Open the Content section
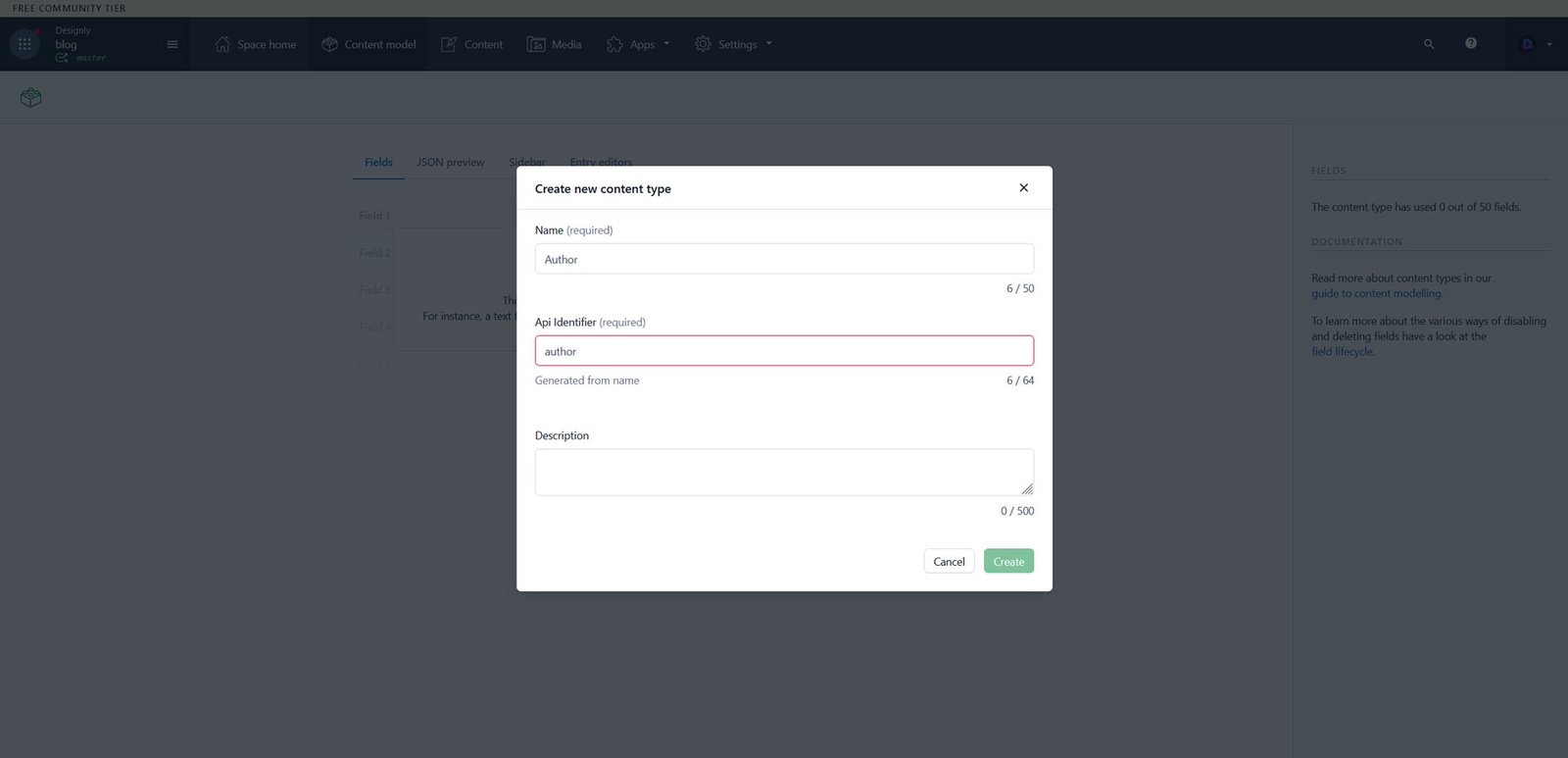Screen dimensions: 1568x758 click(471, 44)
